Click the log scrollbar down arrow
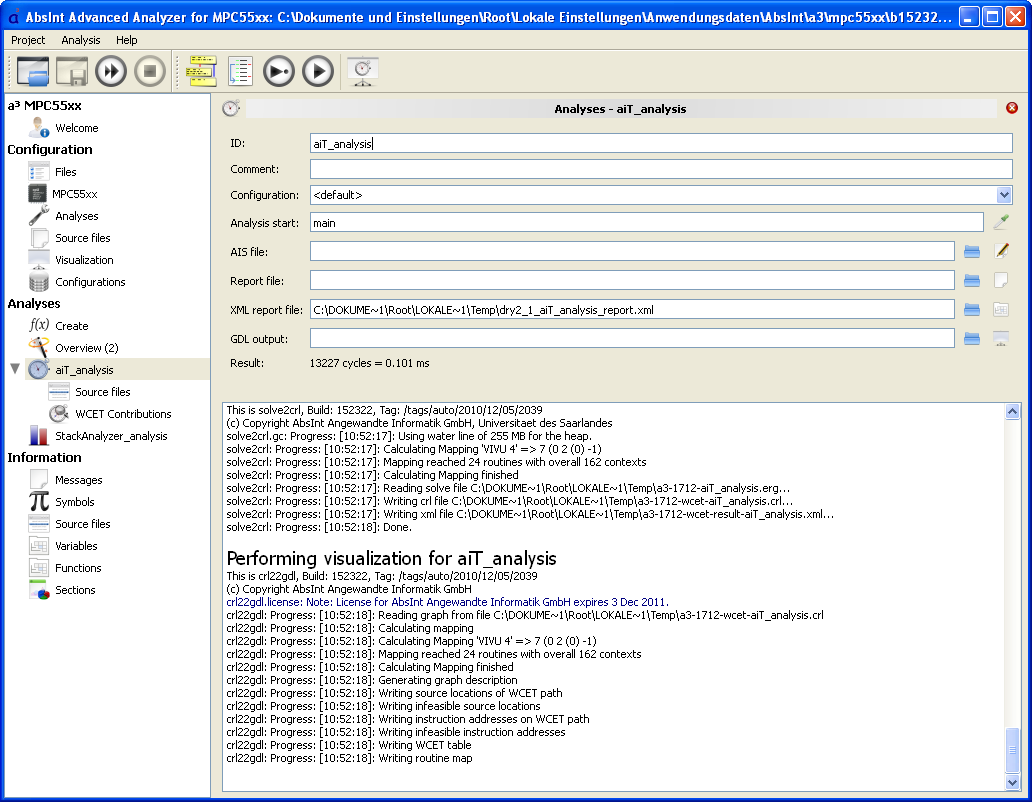 [1012, 782]
